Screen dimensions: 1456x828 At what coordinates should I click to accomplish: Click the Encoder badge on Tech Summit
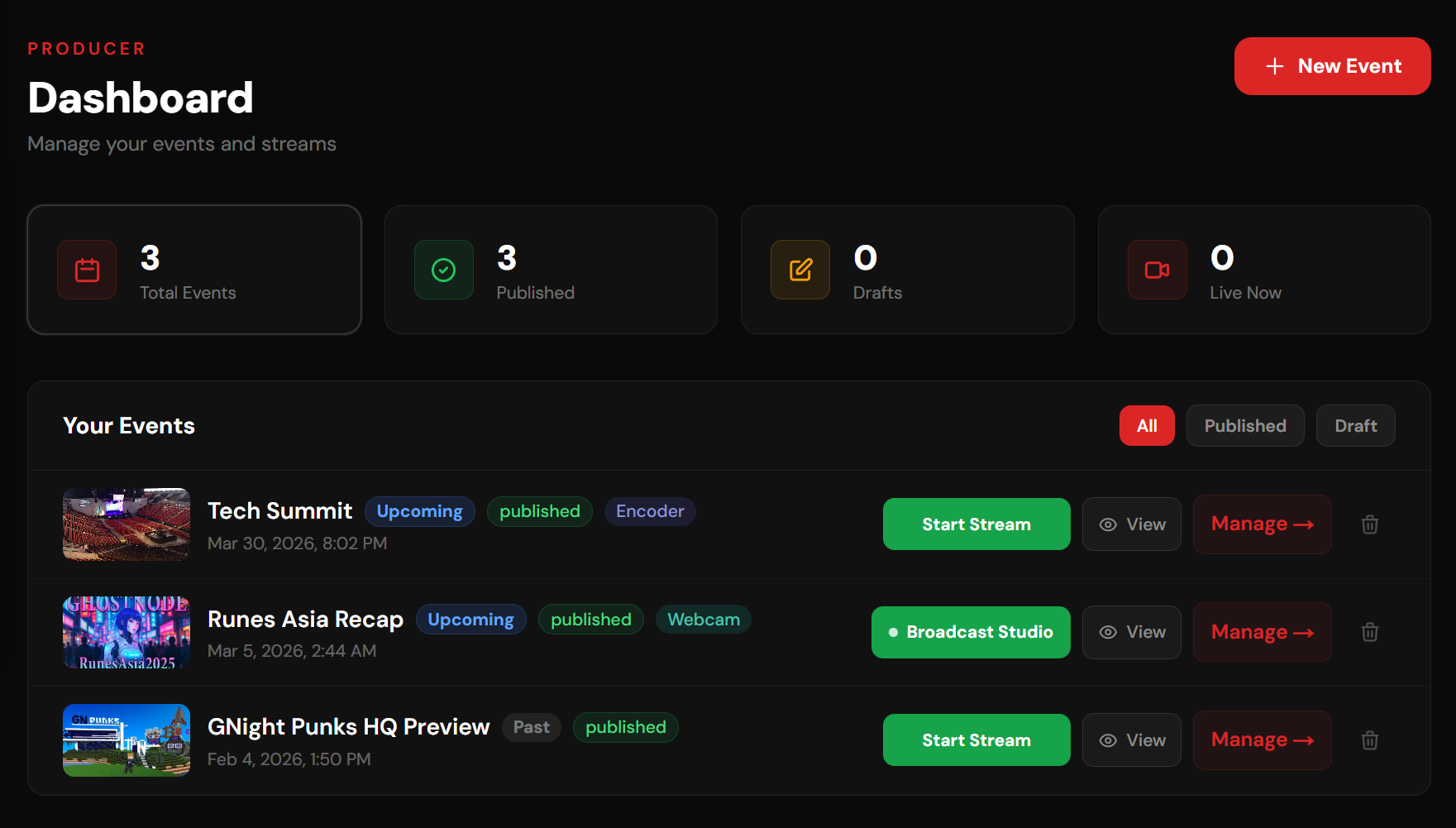pos(649,511)
